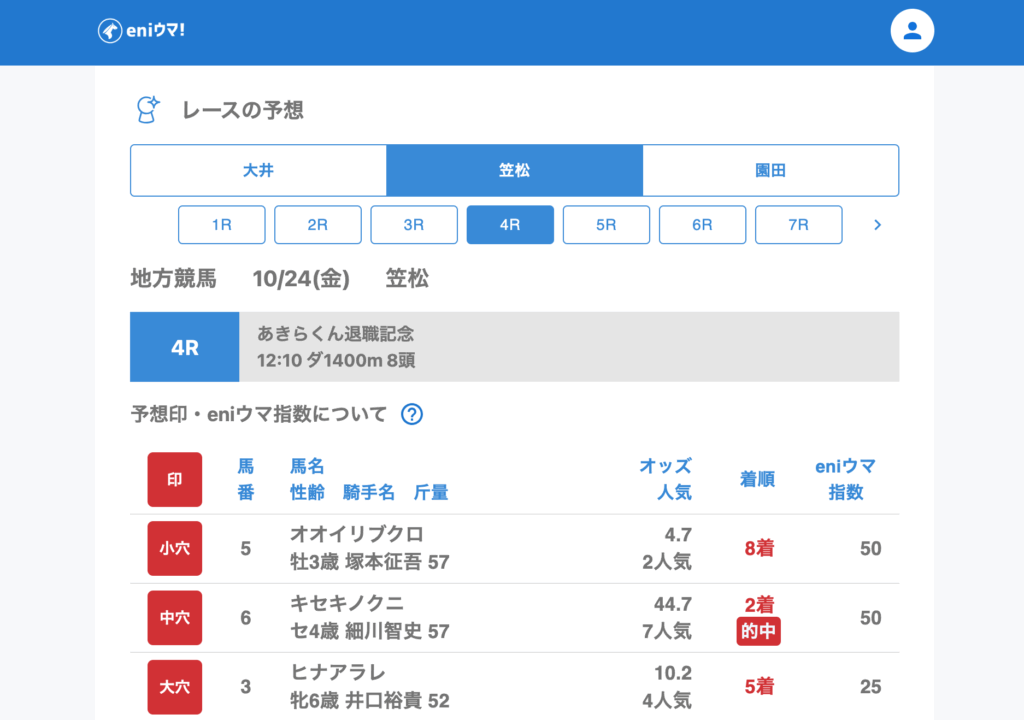Image resolution: width=1024 pixels, height=720 pixels.
Task: Open the user account profile icon
Action: [x=911, y=31]
